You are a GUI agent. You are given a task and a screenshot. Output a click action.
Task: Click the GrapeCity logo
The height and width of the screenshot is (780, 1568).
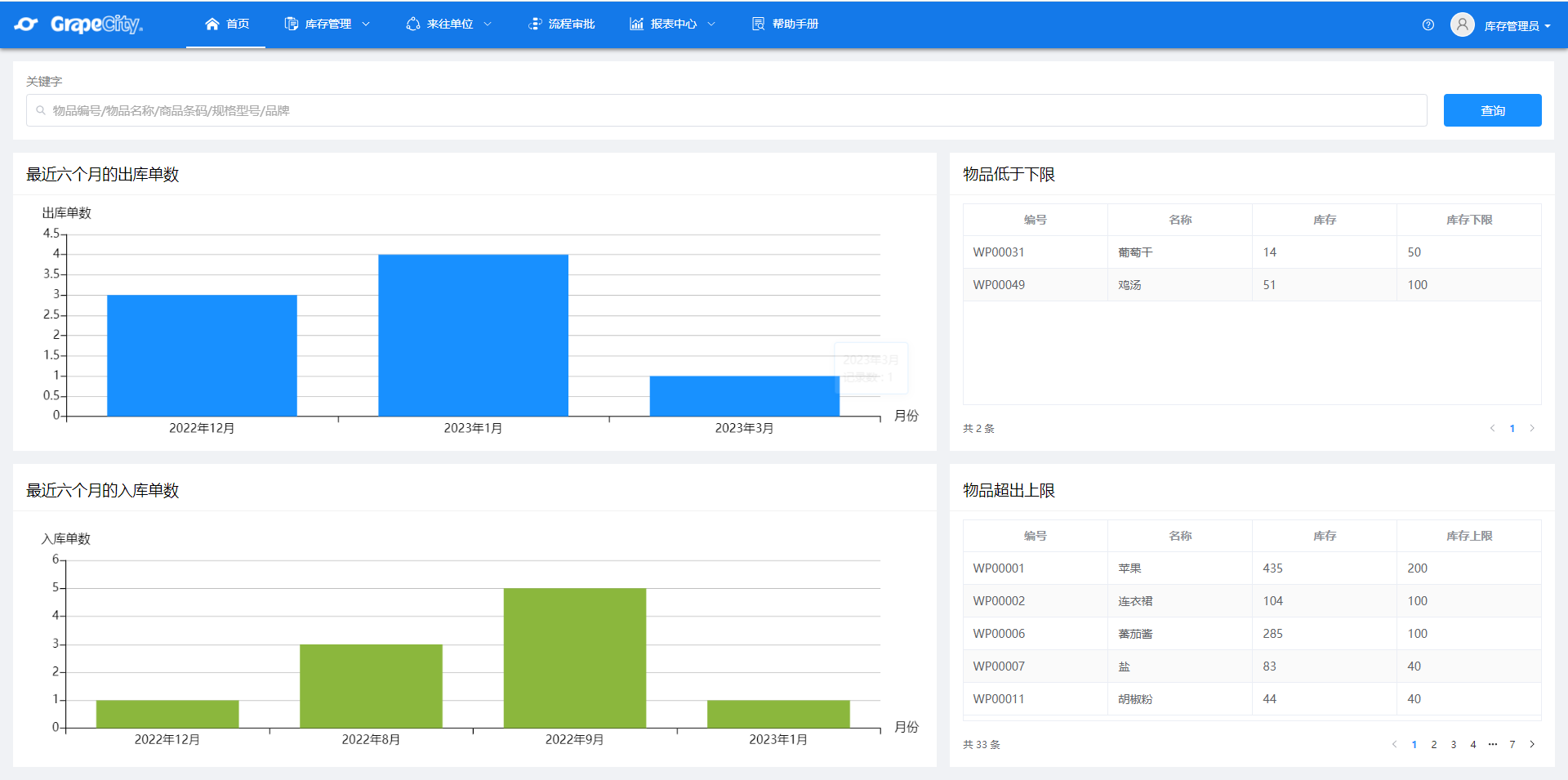[x=78, y=25]
